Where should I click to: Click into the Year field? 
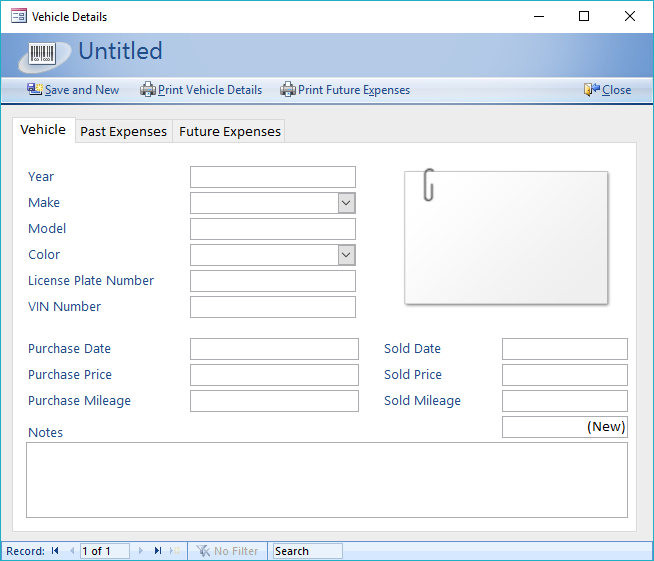pyautogui.click(x=272, y=177)
